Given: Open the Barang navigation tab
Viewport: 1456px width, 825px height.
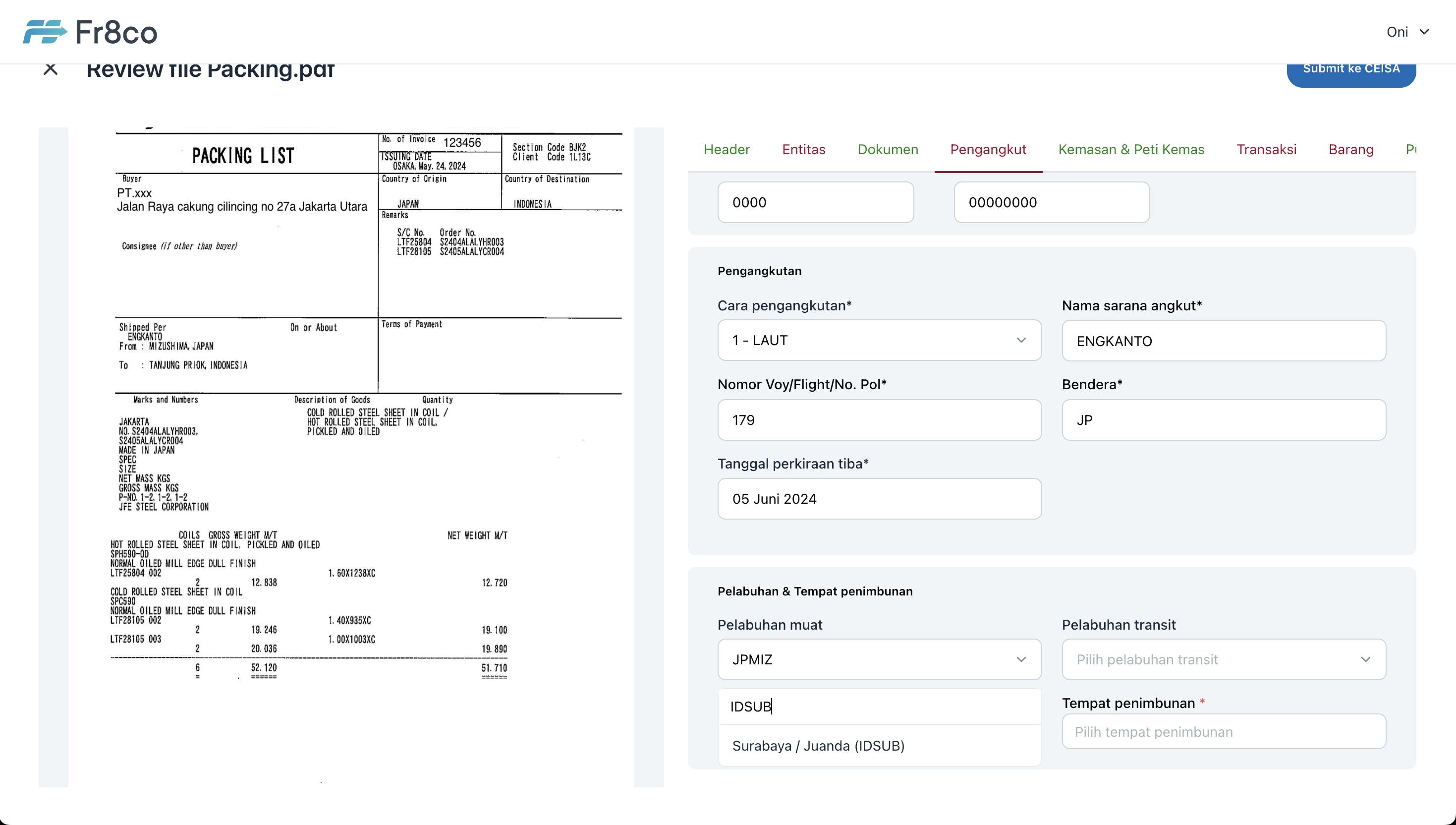Looking at the screenshot, I should pos(1352,149).
